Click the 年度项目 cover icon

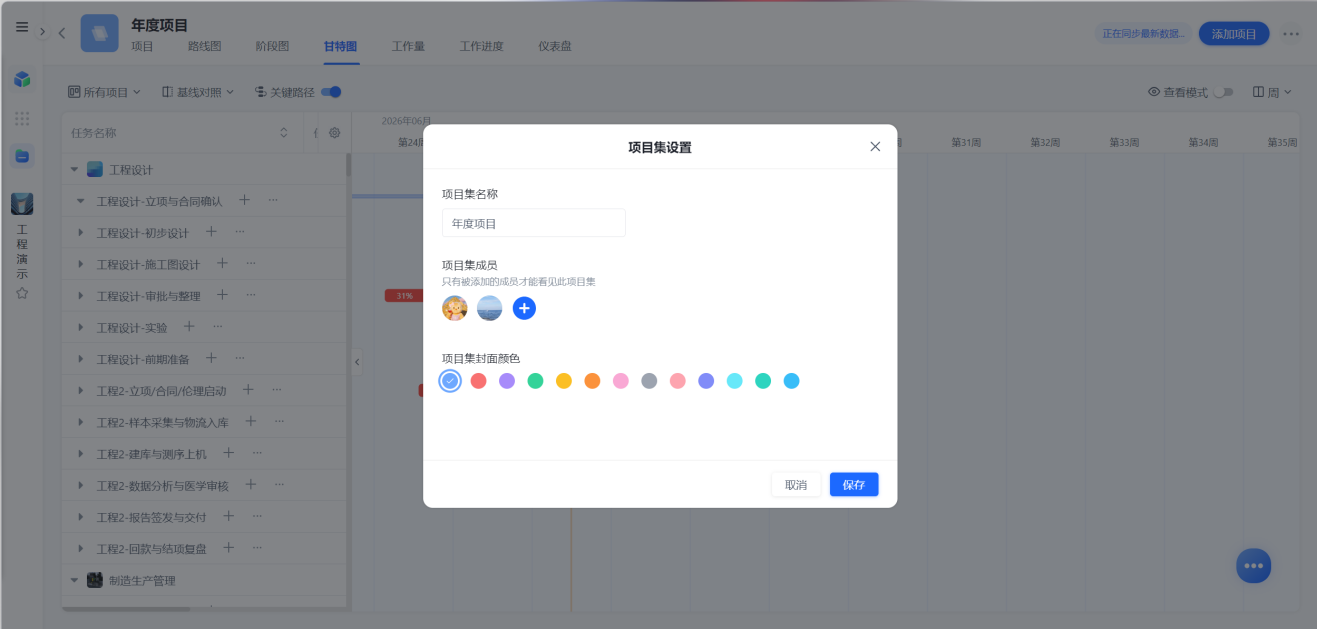click(x=99, y=33)
